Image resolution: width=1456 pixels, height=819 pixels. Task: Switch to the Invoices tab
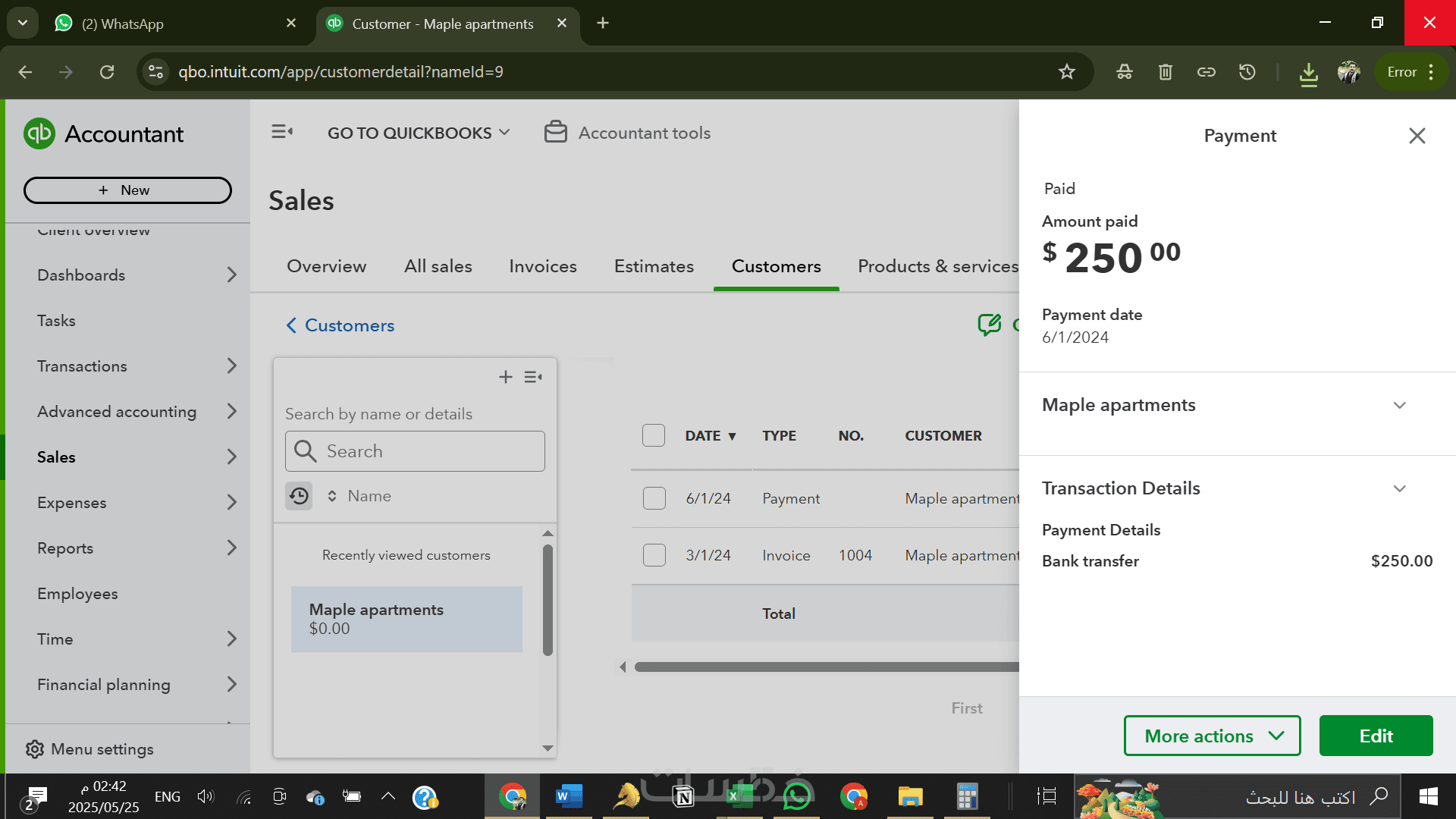click(x=543, y=266)
